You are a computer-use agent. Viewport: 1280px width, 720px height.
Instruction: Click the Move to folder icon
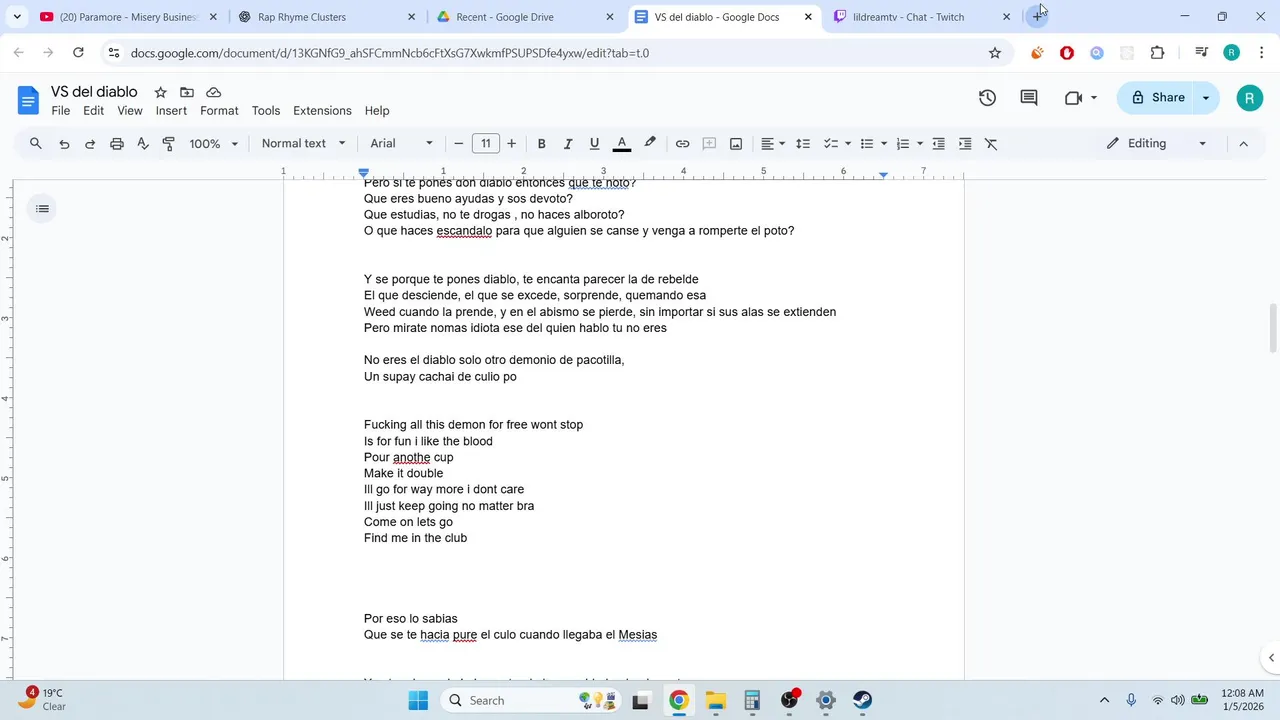pyautogui.click(x=187, y=92)
